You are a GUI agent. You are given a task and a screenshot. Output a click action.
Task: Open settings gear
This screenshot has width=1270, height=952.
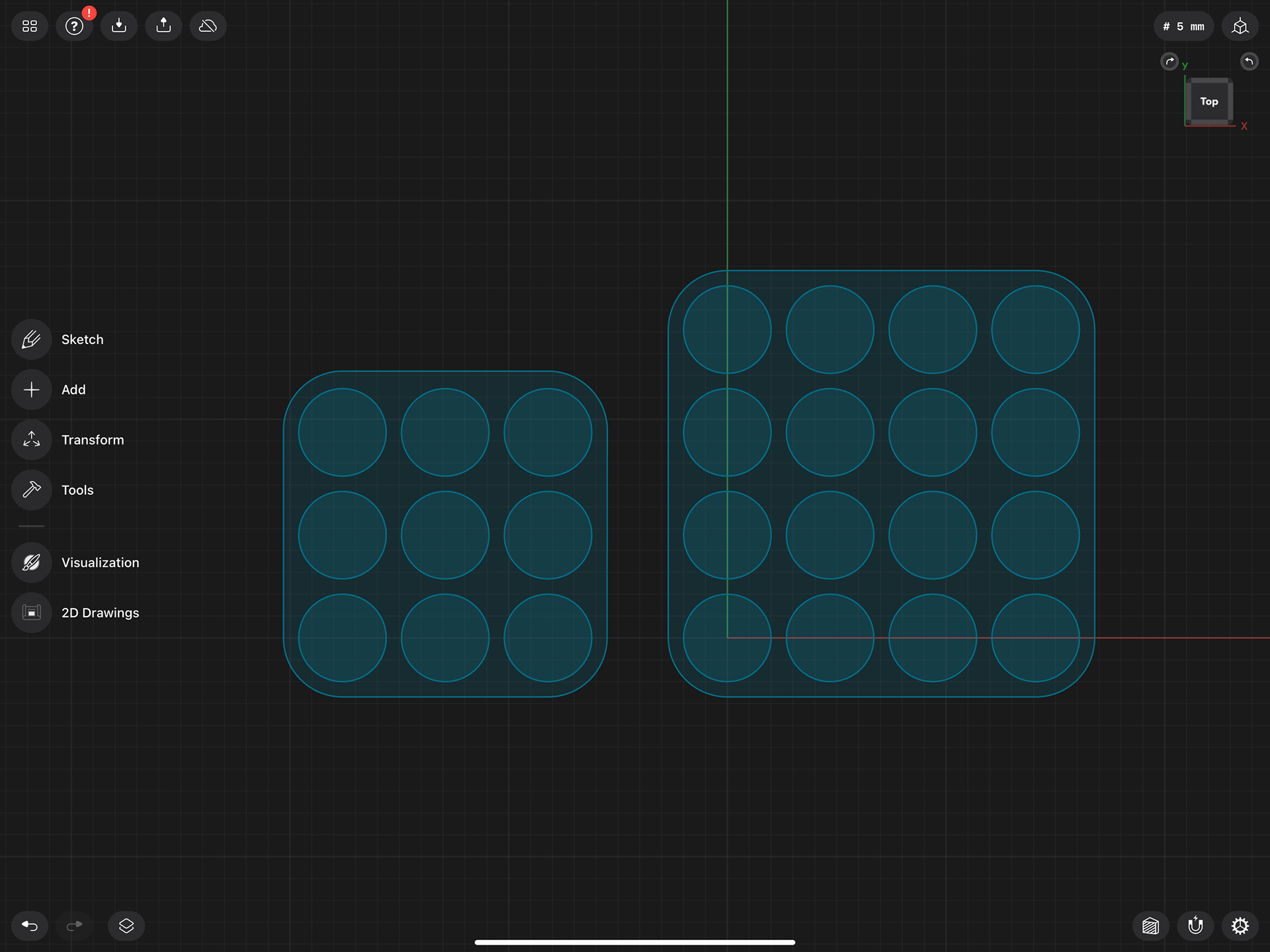coord(1240,925)
